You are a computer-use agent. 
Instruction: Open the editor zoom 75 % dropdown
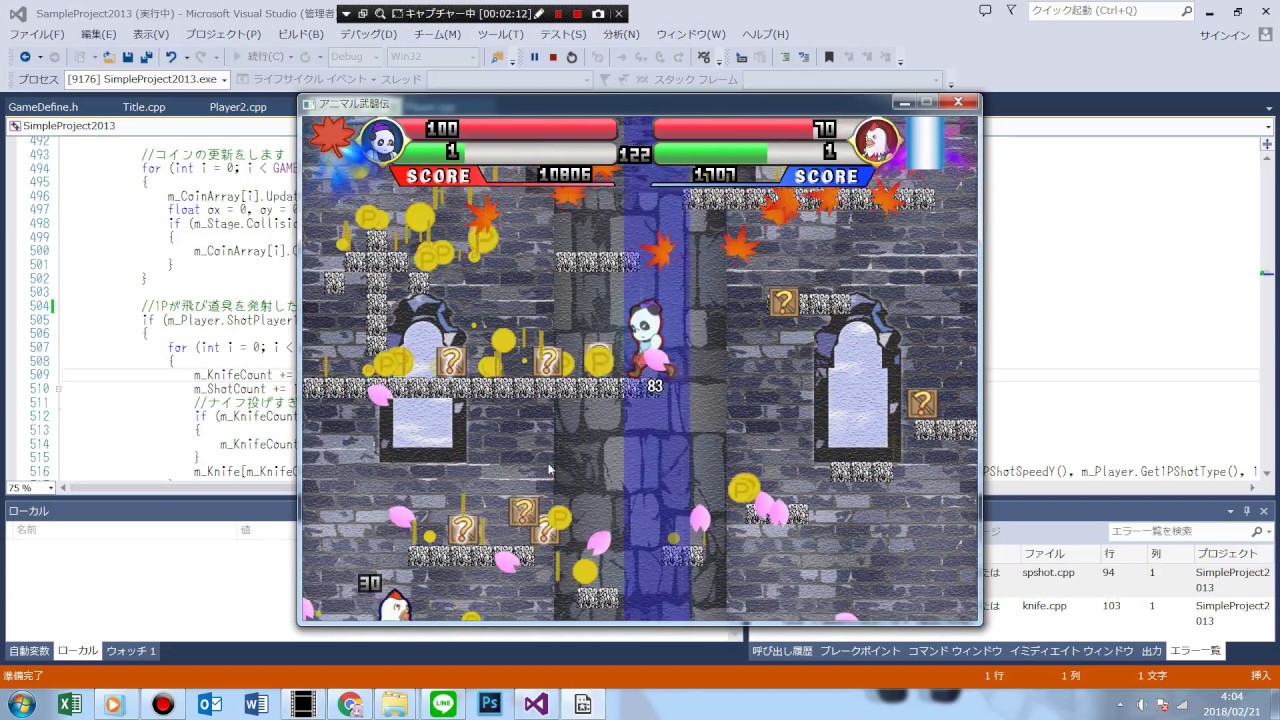30,488
